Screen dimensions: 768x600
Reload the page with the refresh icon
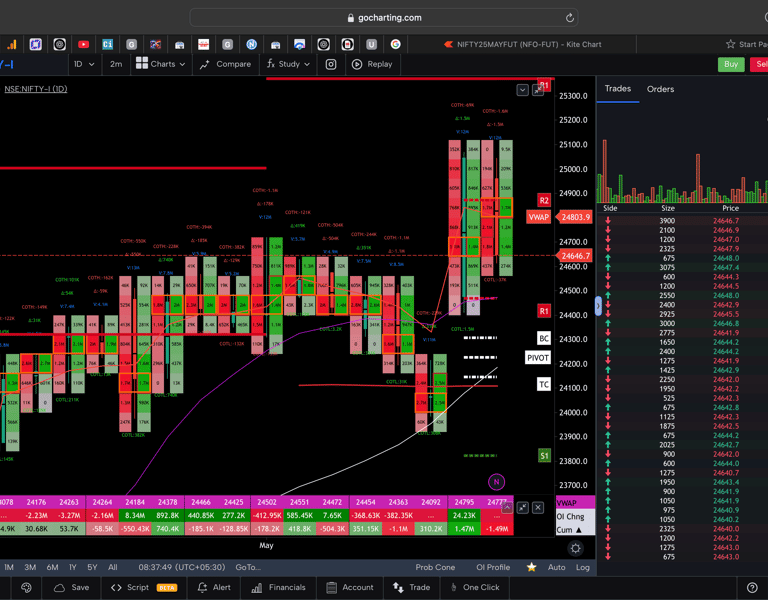(x=570, y=18)
